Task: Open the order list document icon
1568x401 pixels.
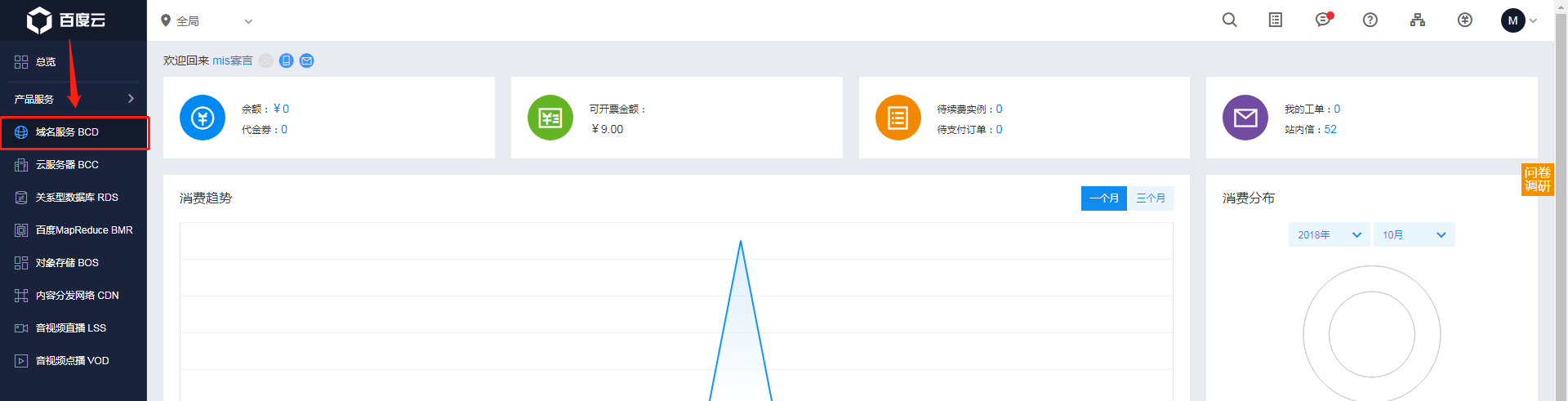Action: click(1276, 20)
